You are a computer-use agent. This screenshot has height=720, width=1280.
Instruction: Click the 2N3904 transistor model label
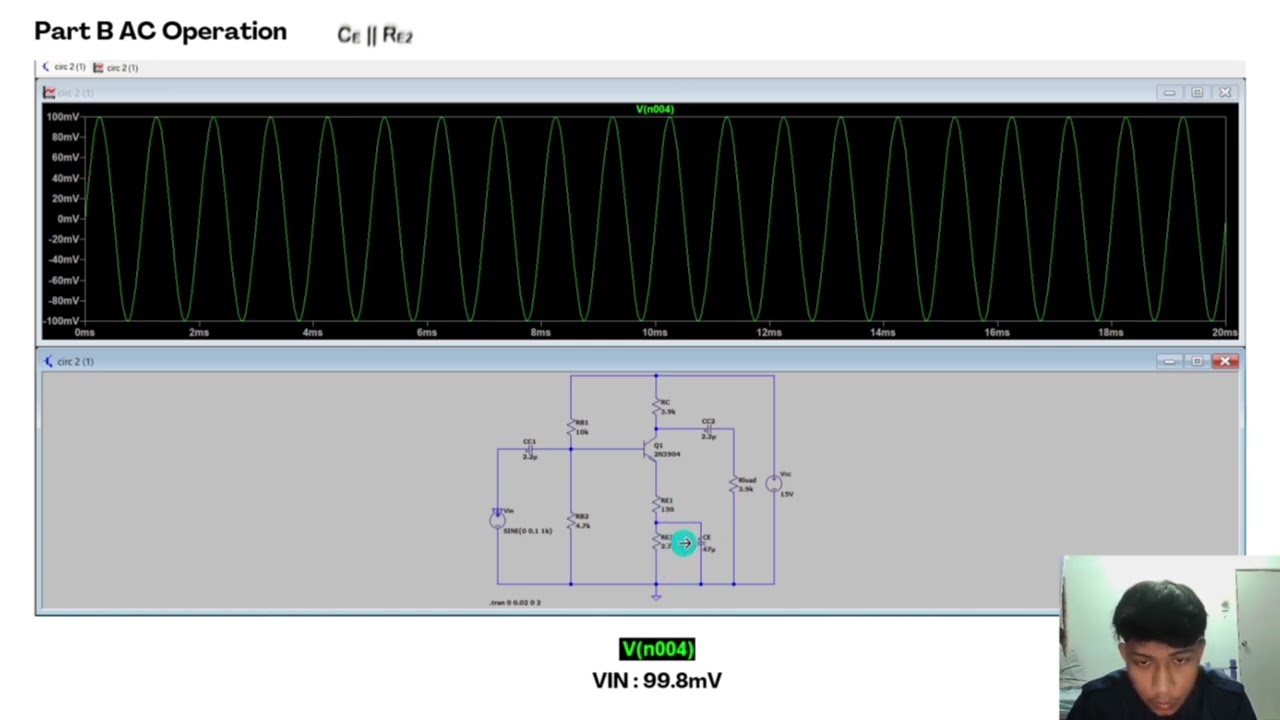pyautogui.click(x=667, y=454)
